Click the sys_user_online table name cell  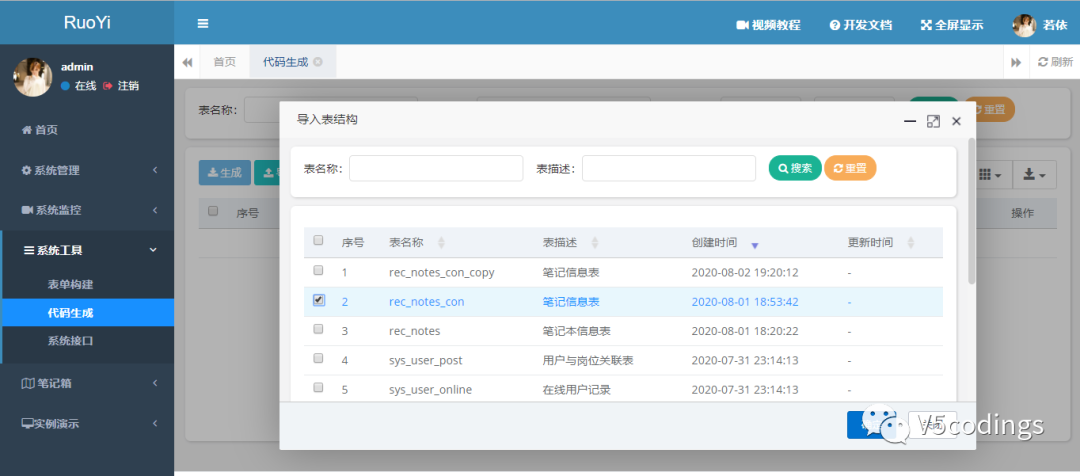click(430, 390)
